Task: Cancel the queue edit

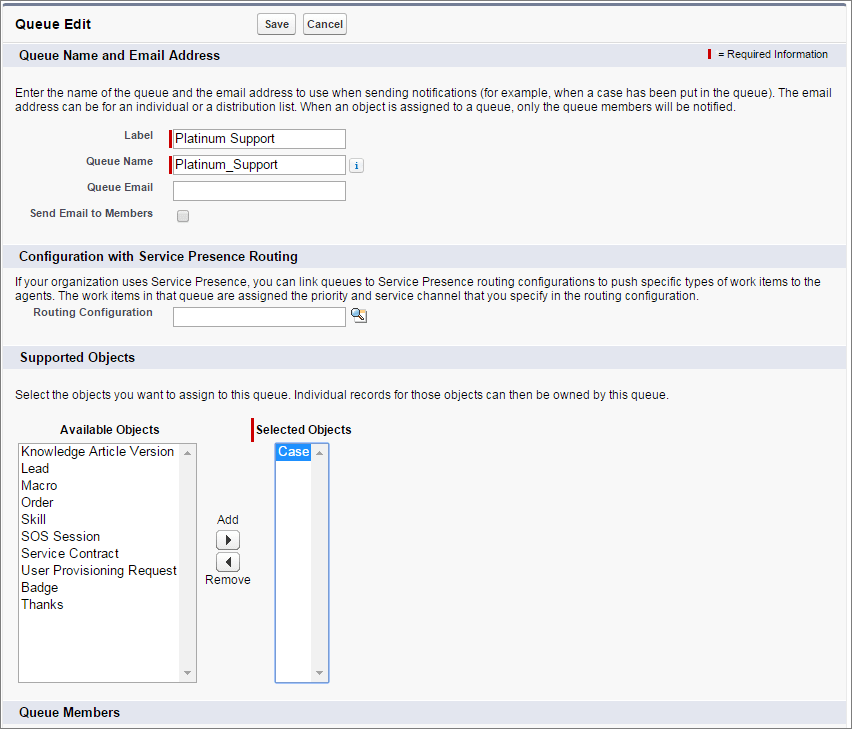Action: click(x=324, y=24)
